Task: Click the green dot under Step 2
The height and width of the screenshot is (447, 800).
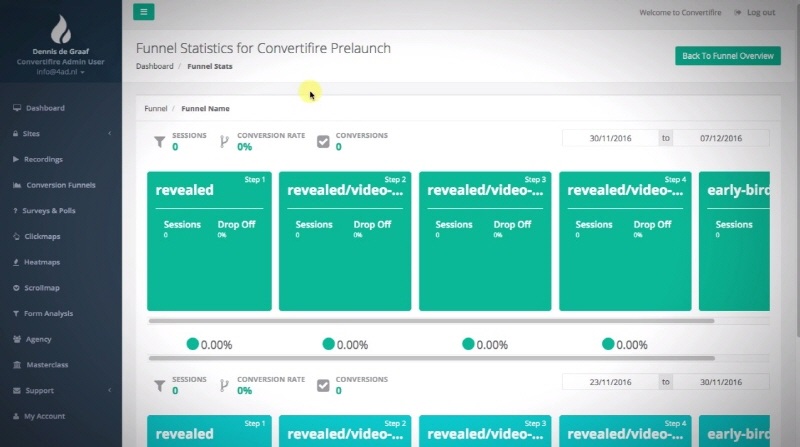Action: point(329,344)
